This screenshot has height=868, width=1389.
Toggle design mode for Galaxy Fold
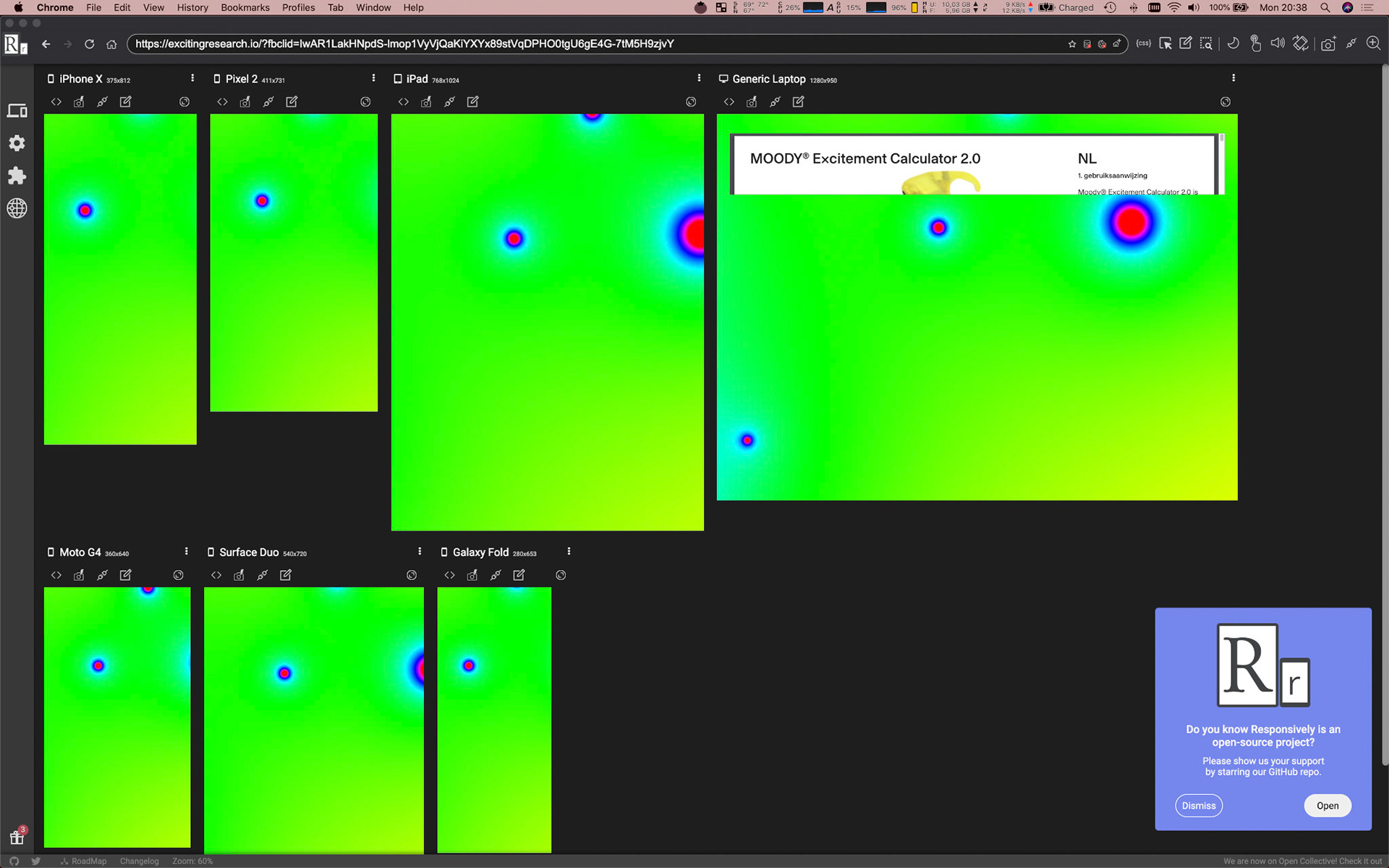[519, 575]
